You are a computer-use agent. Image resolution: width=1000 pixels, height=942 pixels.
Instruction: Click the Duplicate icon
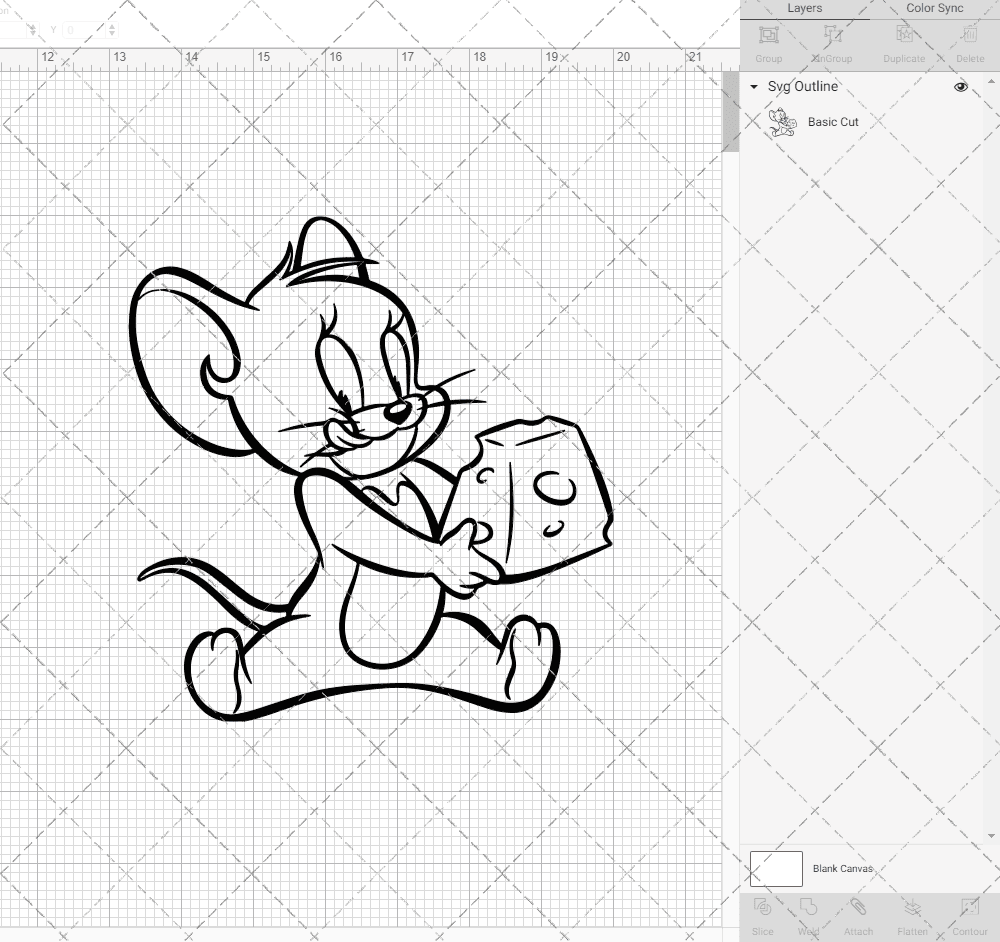pos(904,40)
